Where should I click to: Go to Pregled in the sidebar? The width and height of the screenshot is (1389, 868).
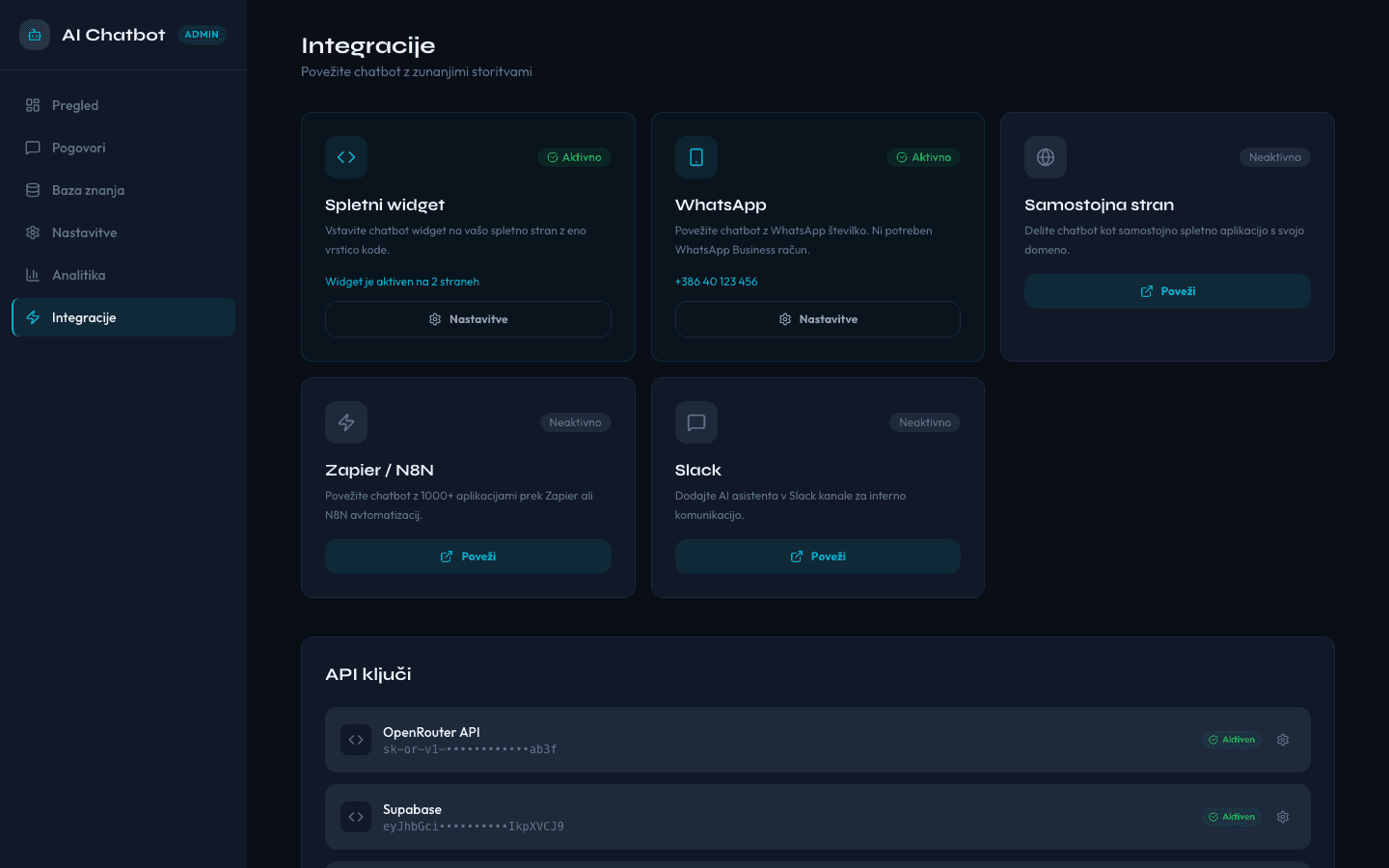point(123,105)
